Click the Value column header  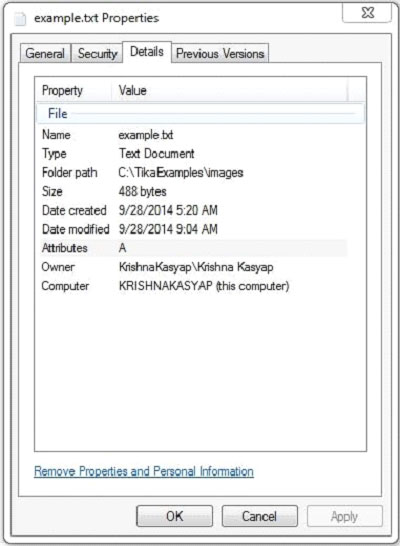229,91
